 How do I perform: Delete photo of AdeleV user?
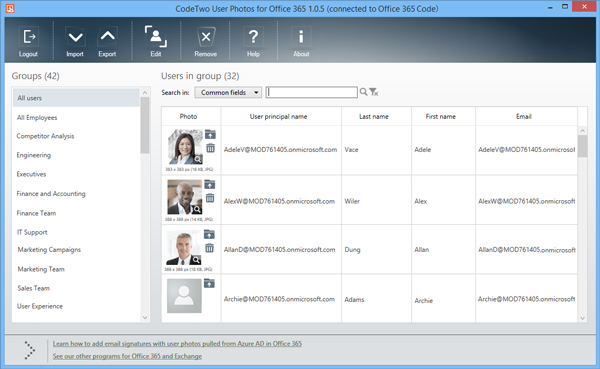pos(210,148)
